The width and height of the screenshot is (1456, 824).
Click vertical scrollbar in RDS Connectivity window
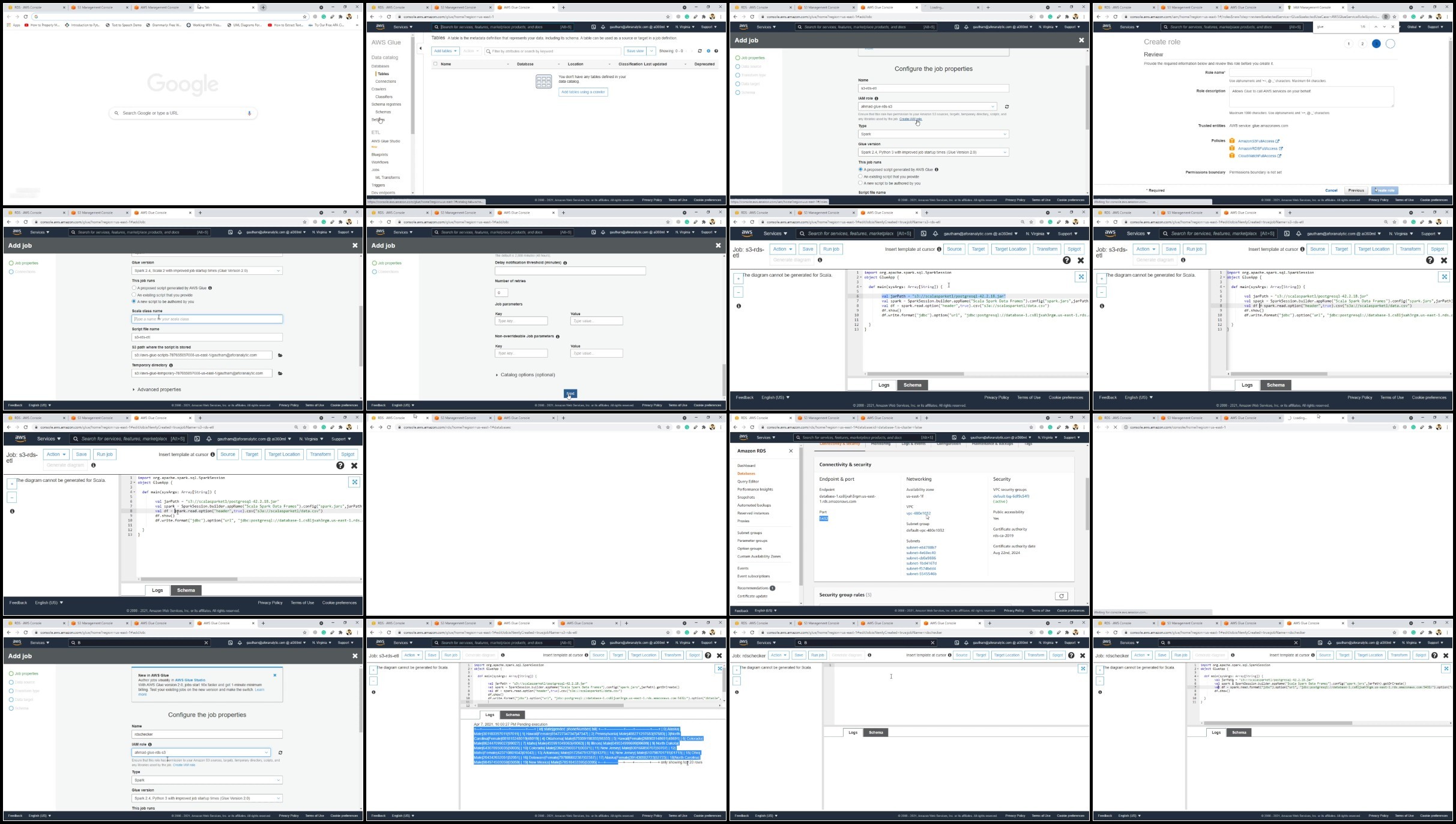point(1087,504)
